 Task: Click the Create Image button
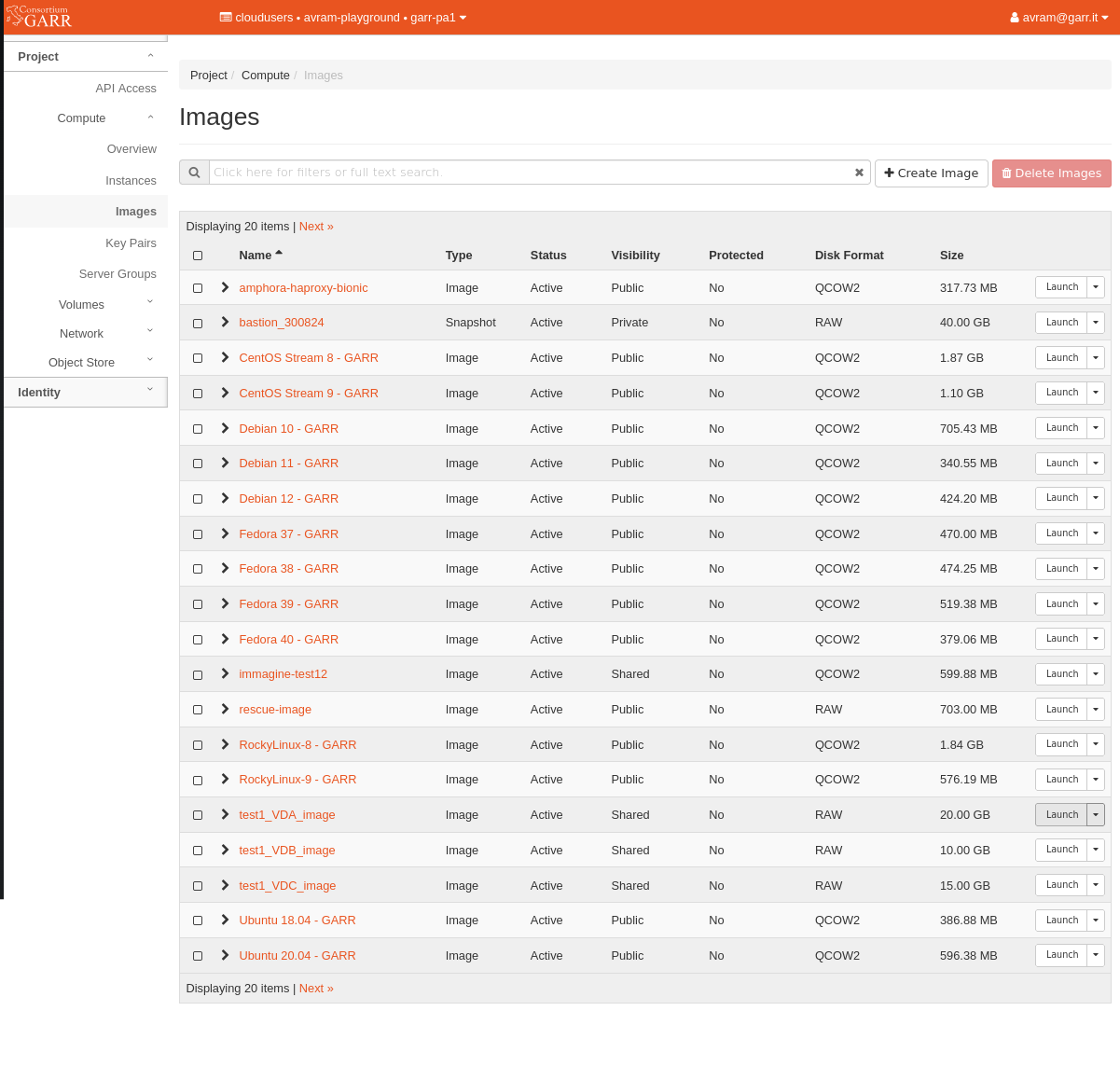pyautogui.click(x=931, y=173)
